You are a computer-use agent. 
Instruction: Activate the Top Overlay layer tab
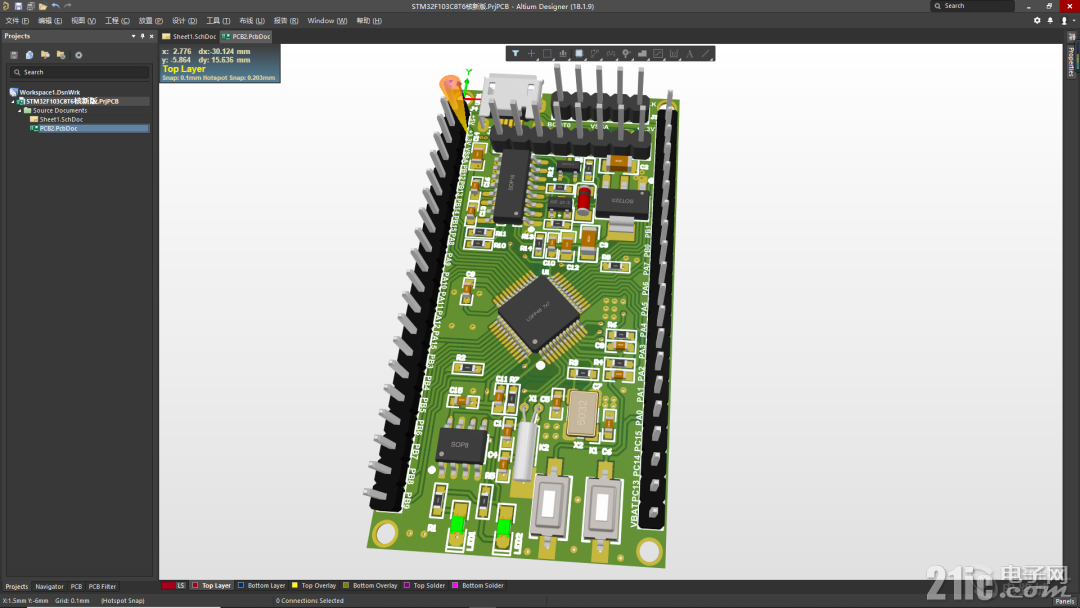click(314, 585)
